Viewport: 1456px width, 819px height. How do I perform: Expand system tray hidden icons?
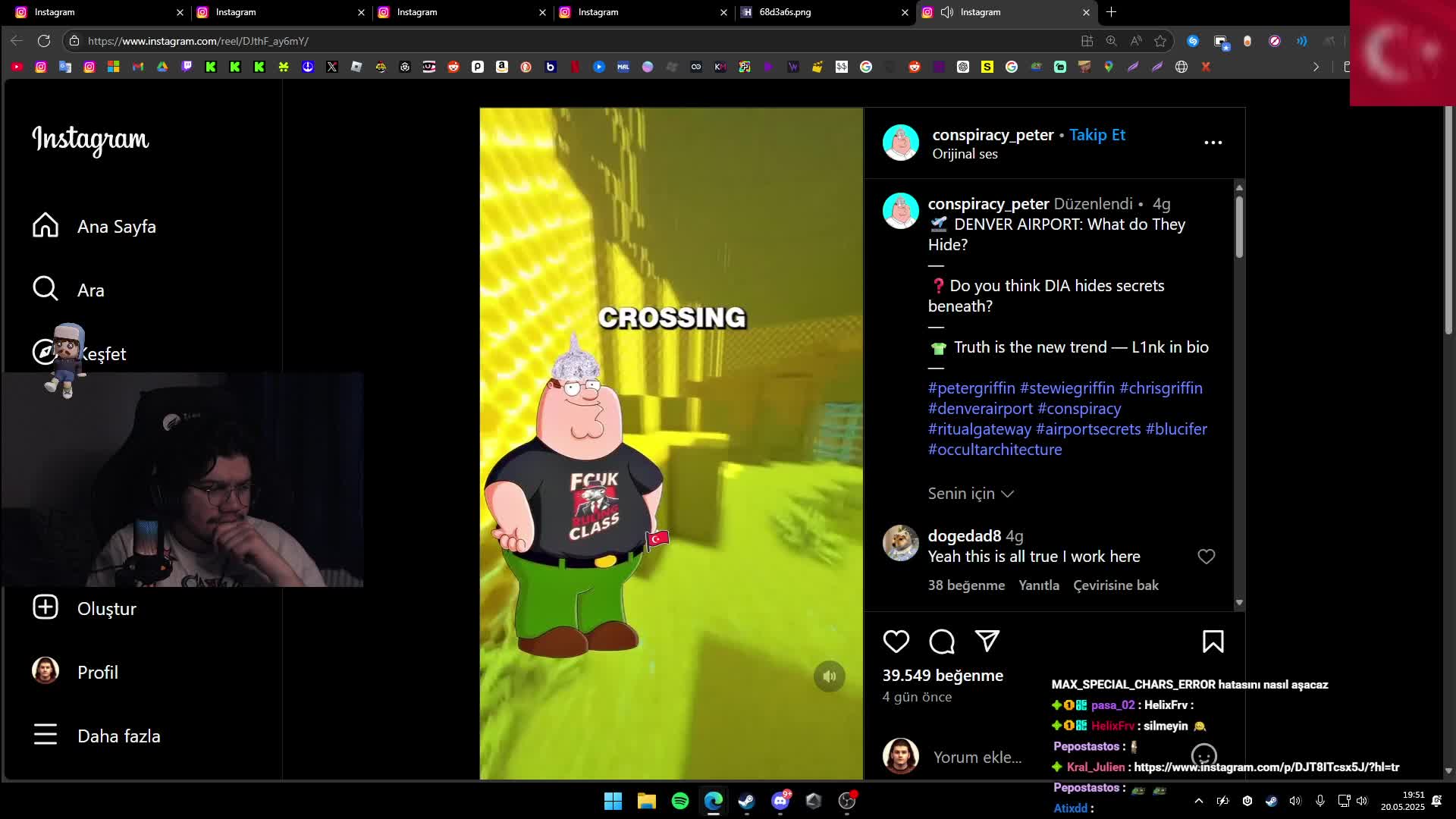pos(1198,801)
